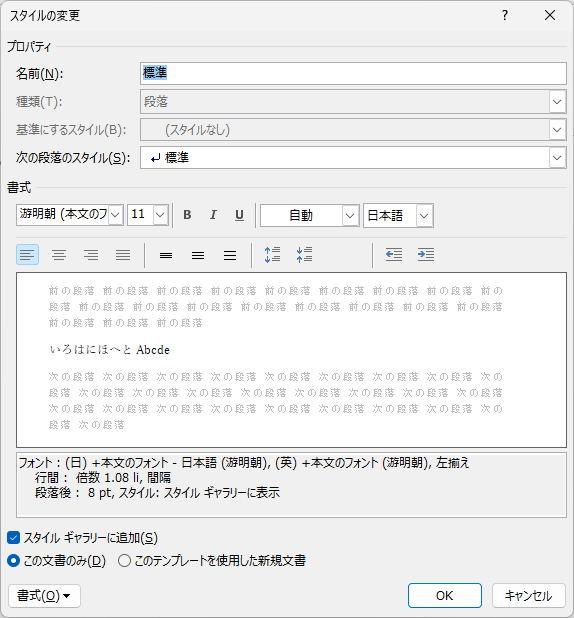Select right alignment icon

[x=91, y=255]
